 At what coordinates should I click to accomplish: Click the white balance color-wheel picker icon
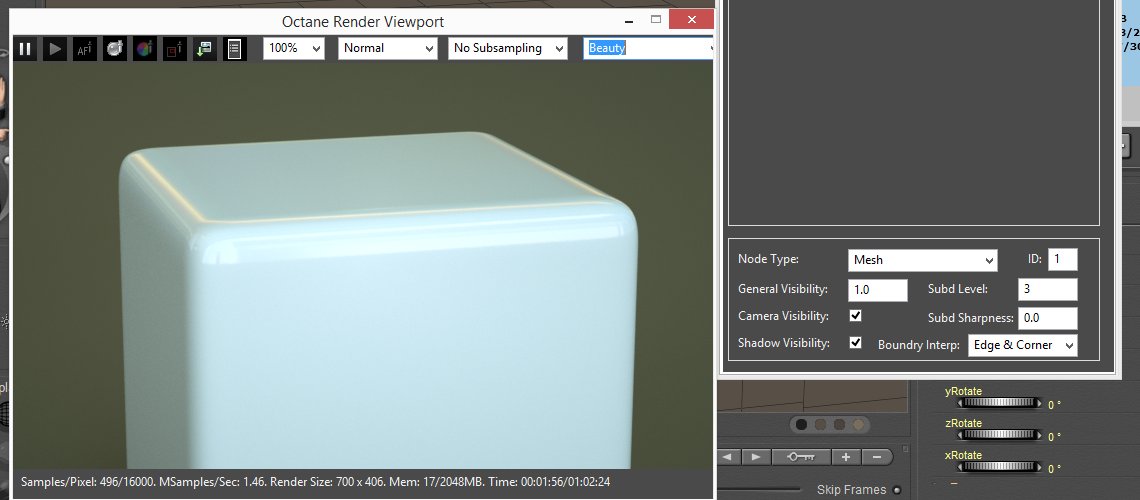pos(145,49)
